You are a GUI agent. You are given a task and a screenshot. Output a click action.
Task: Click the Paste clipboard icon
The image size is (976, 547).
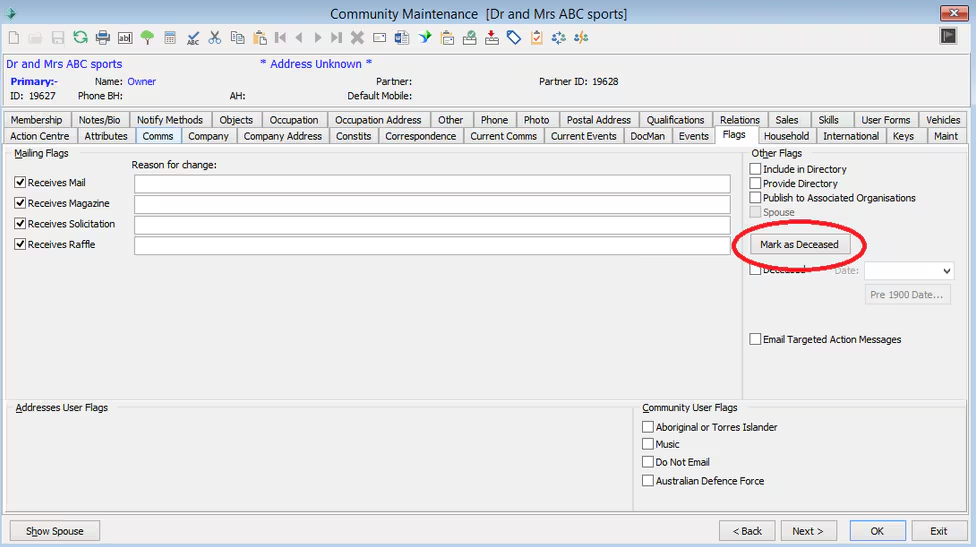[260, 38]
